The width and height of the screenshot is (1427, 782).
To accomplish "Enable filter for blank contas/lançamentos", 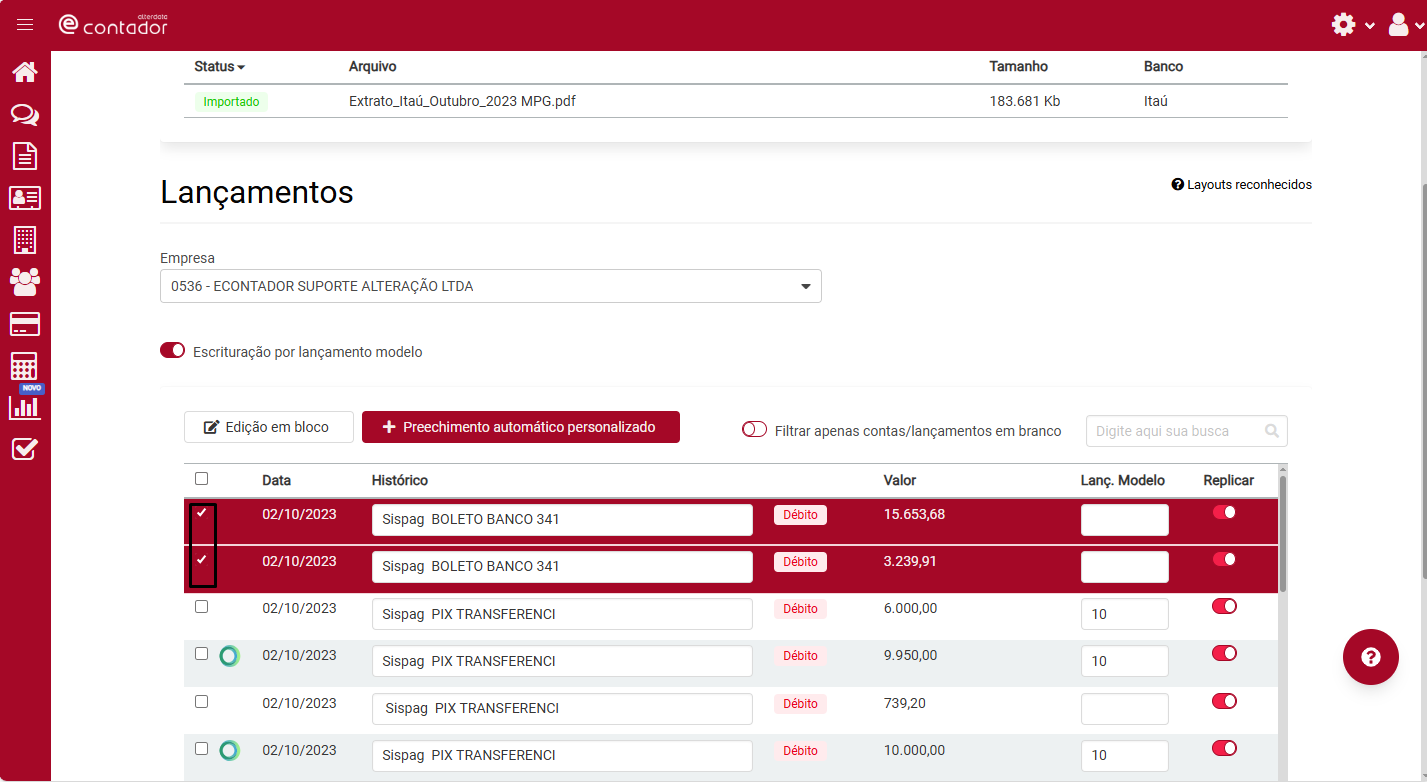I will click(754, 430).
